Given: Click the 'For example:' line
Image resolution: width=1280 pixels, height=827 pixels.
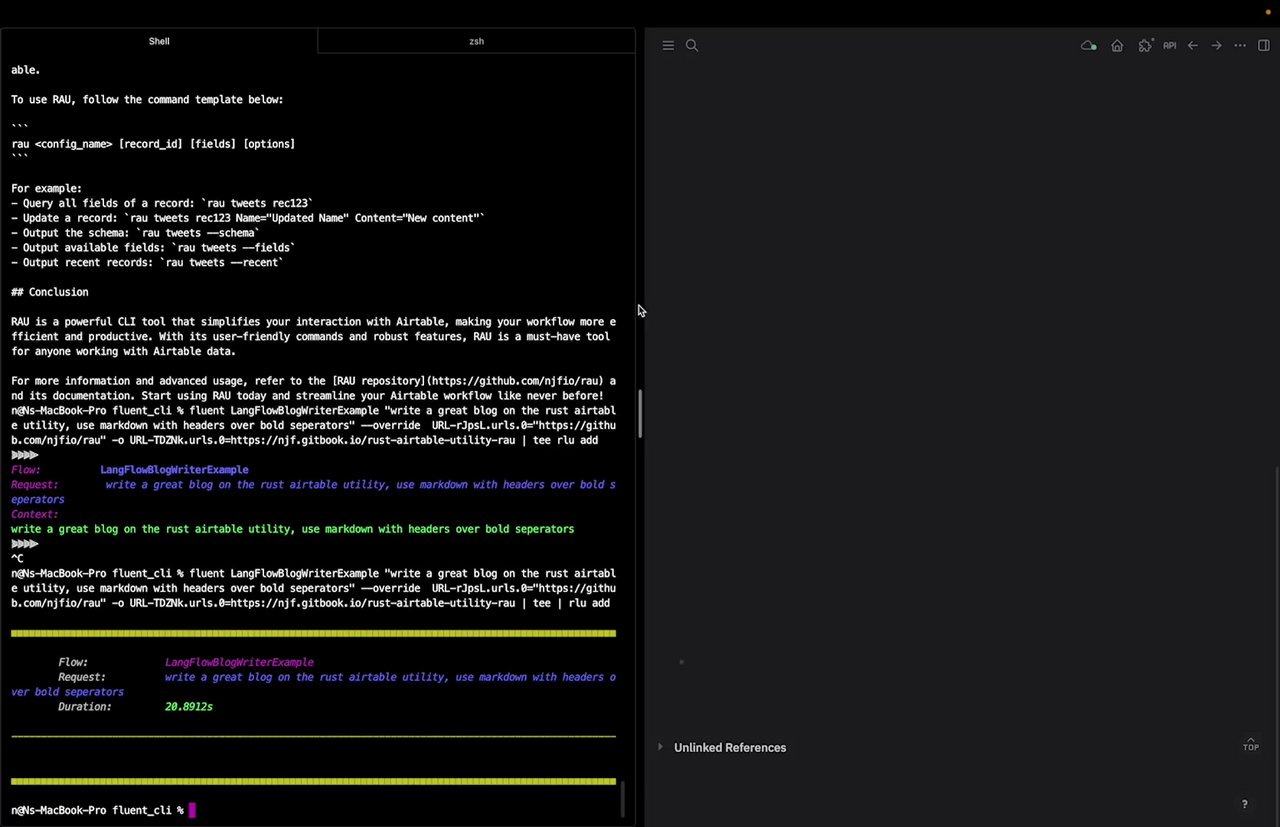Looking at the screenshot, I should [46, 189].
